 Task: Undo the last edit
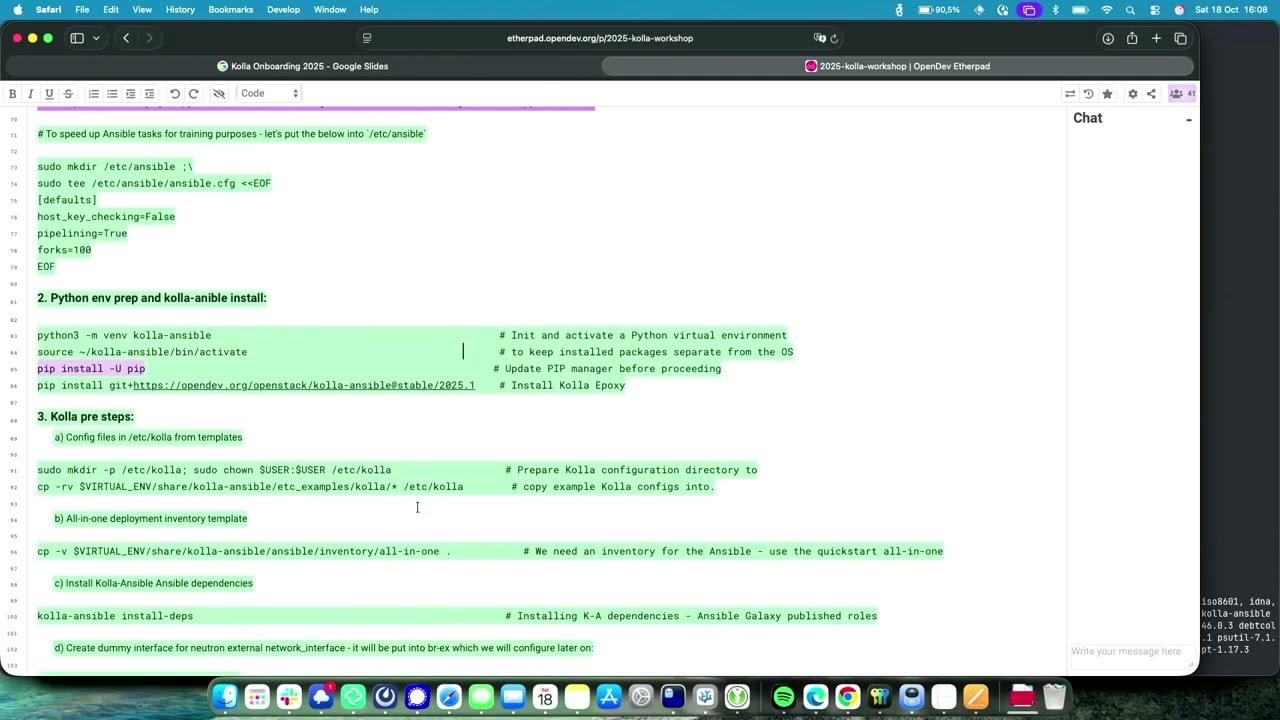point(175,93)
